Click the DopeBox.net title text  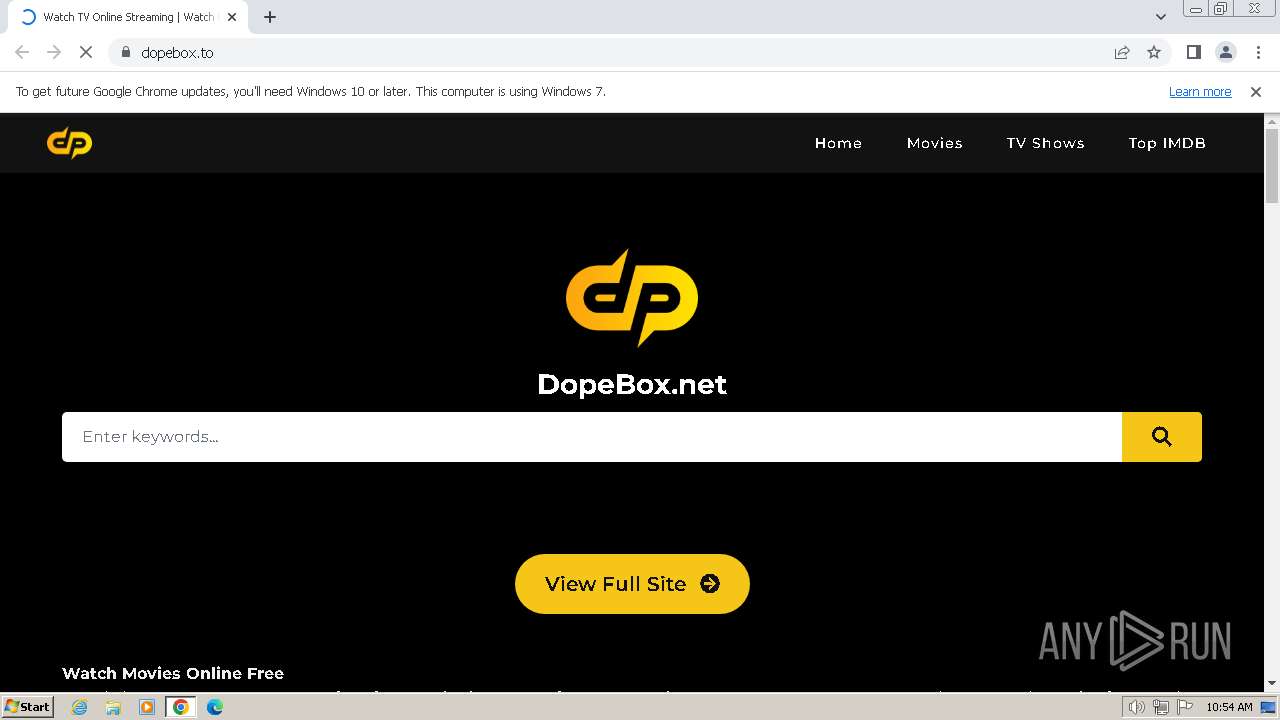pyautogui.click(x=632, y=384)
